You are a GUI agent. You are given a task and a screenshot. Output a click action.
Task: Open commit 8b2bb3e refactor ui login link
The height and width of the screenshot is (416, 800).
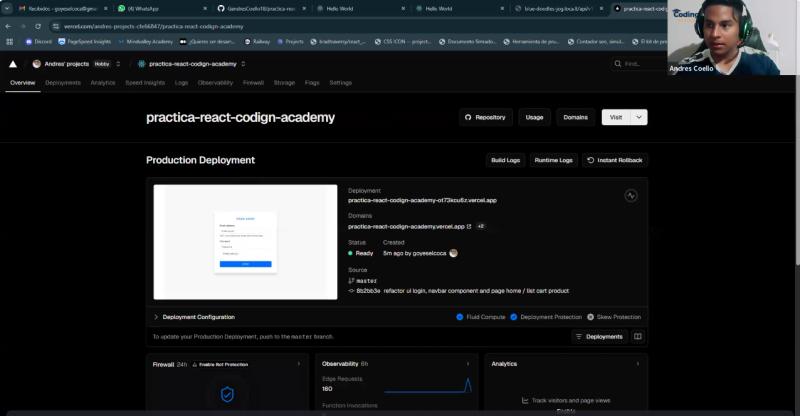pyautogui.click(x=458, y=291)
